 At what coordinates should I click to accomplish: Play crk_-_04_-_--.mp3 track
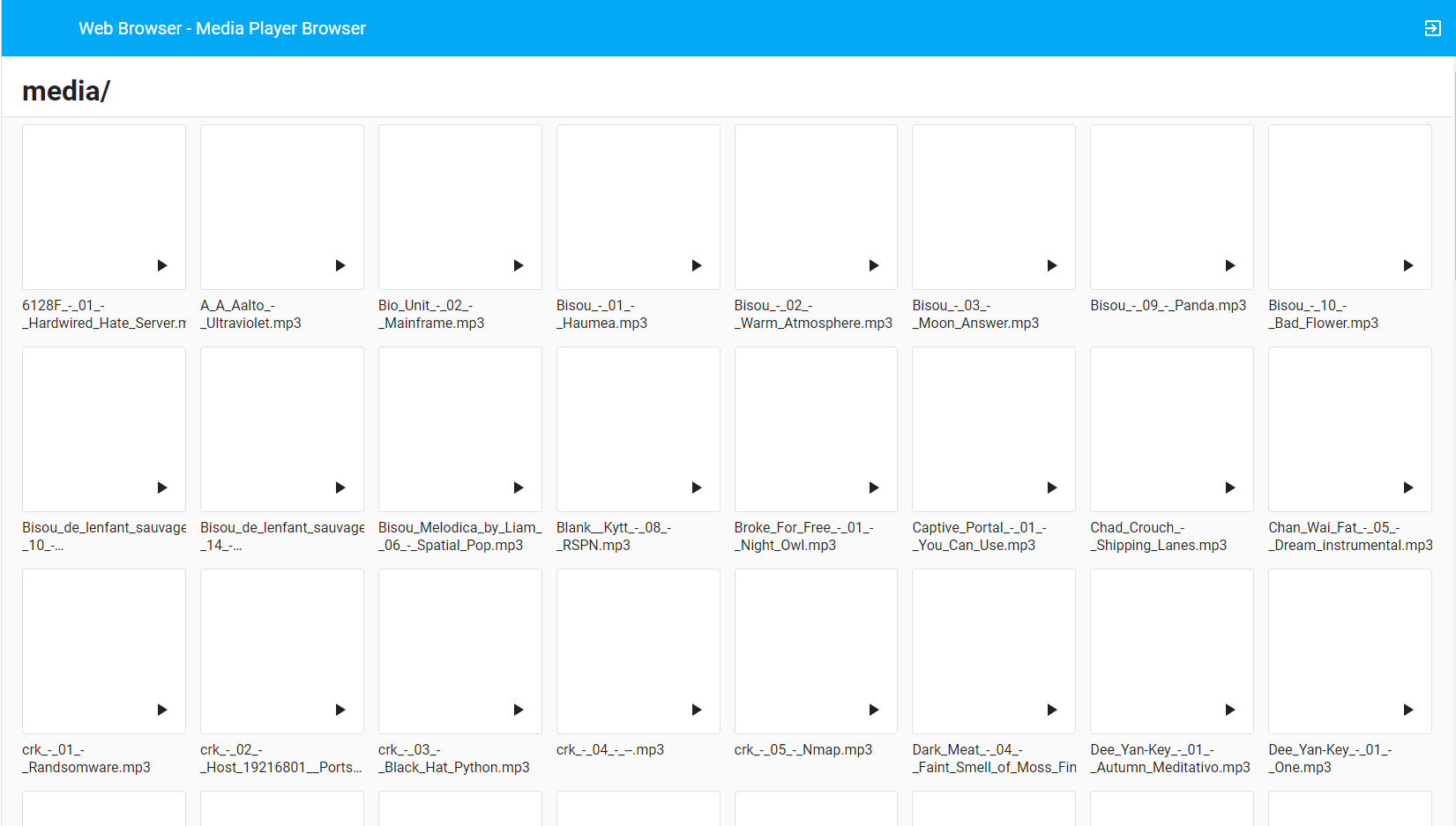[x=697, y=710]
